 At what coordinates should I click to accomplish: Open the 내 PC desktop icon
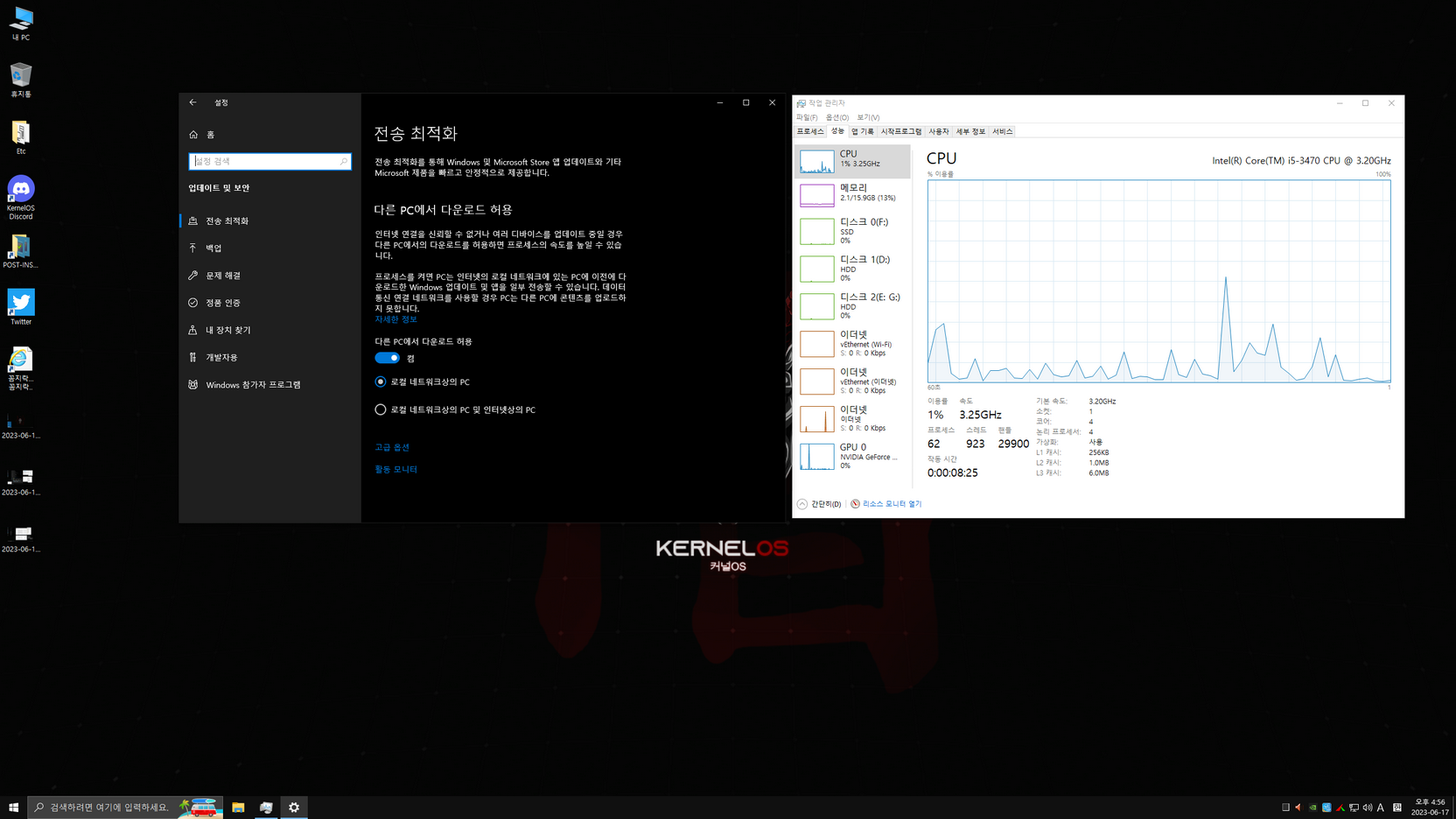(x=21, y=24)
